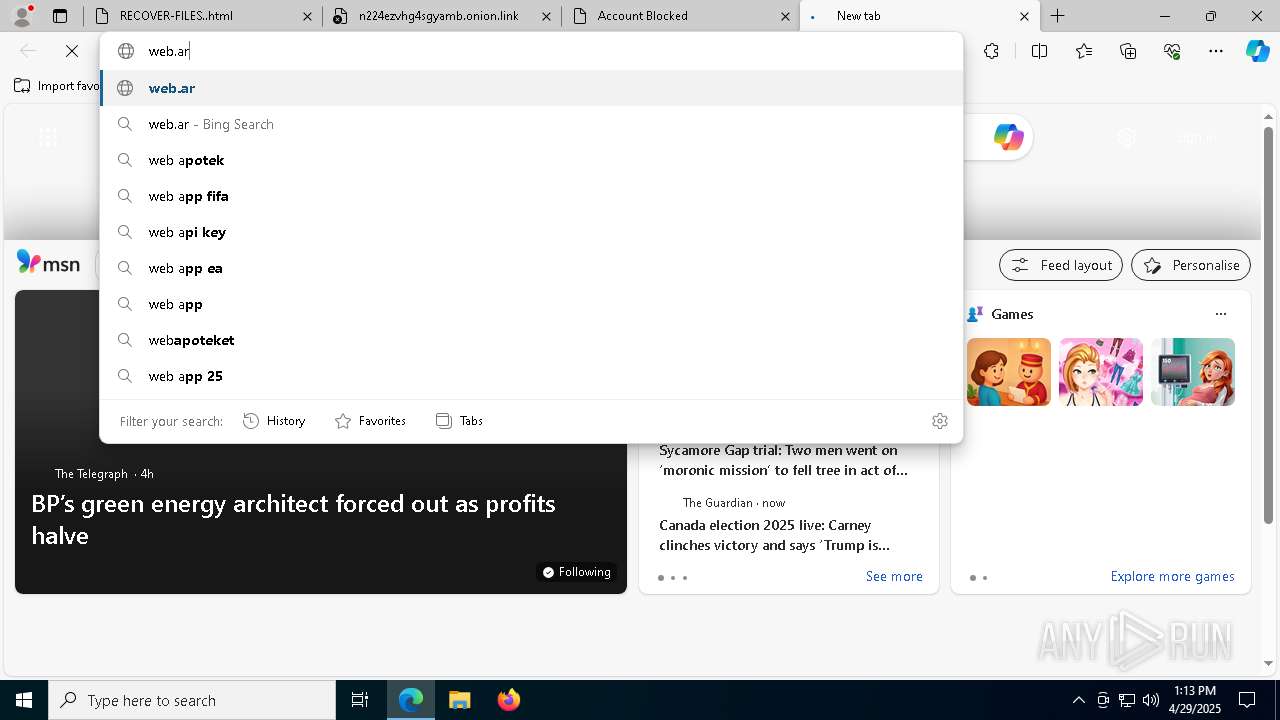Open the Favorites star icon in toolbar
The width and height of the screenshot is (1280, 720).
point(1084,51)
